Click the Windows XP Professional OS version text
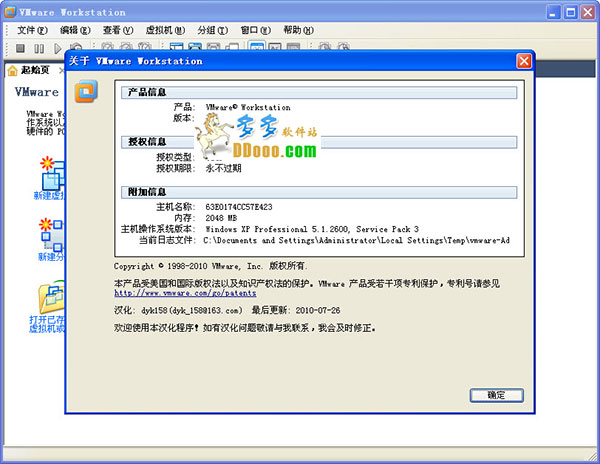 coord(312,229)
